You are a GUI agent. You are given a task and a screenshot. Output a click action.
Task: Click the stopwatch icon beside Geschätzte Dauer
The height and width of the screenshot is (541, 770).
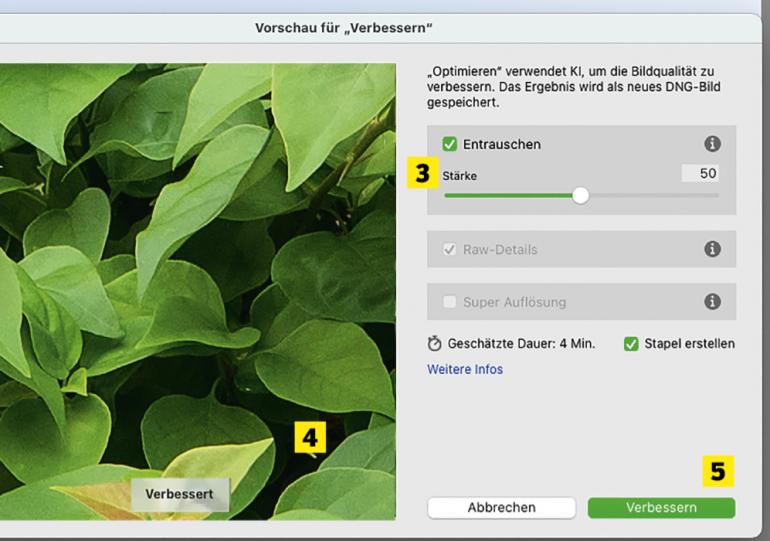tap(434, 344)
